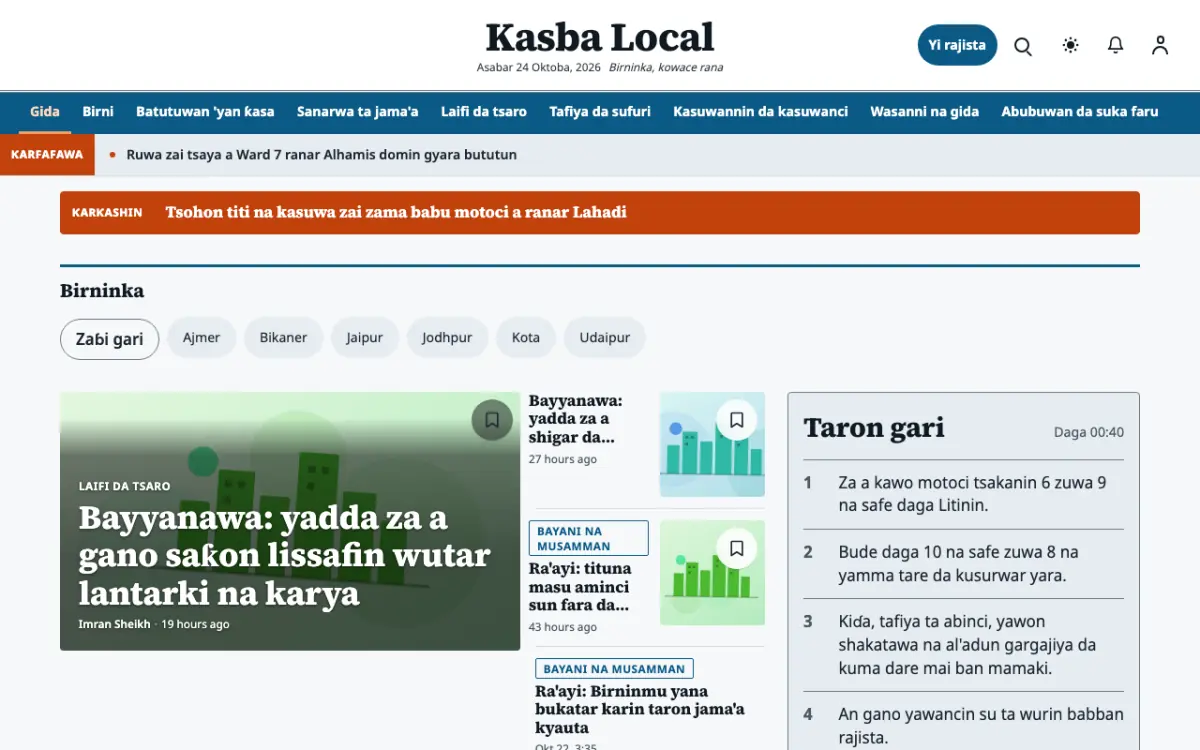Click the Yi rajista button
The height and width of the screenshot is (750, 1200).
tap(957, 45)
